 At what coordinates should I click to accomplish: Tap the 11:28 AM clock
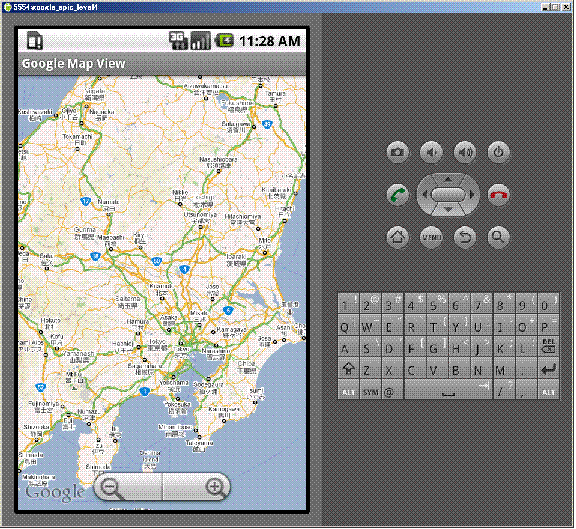coord(270,41)
